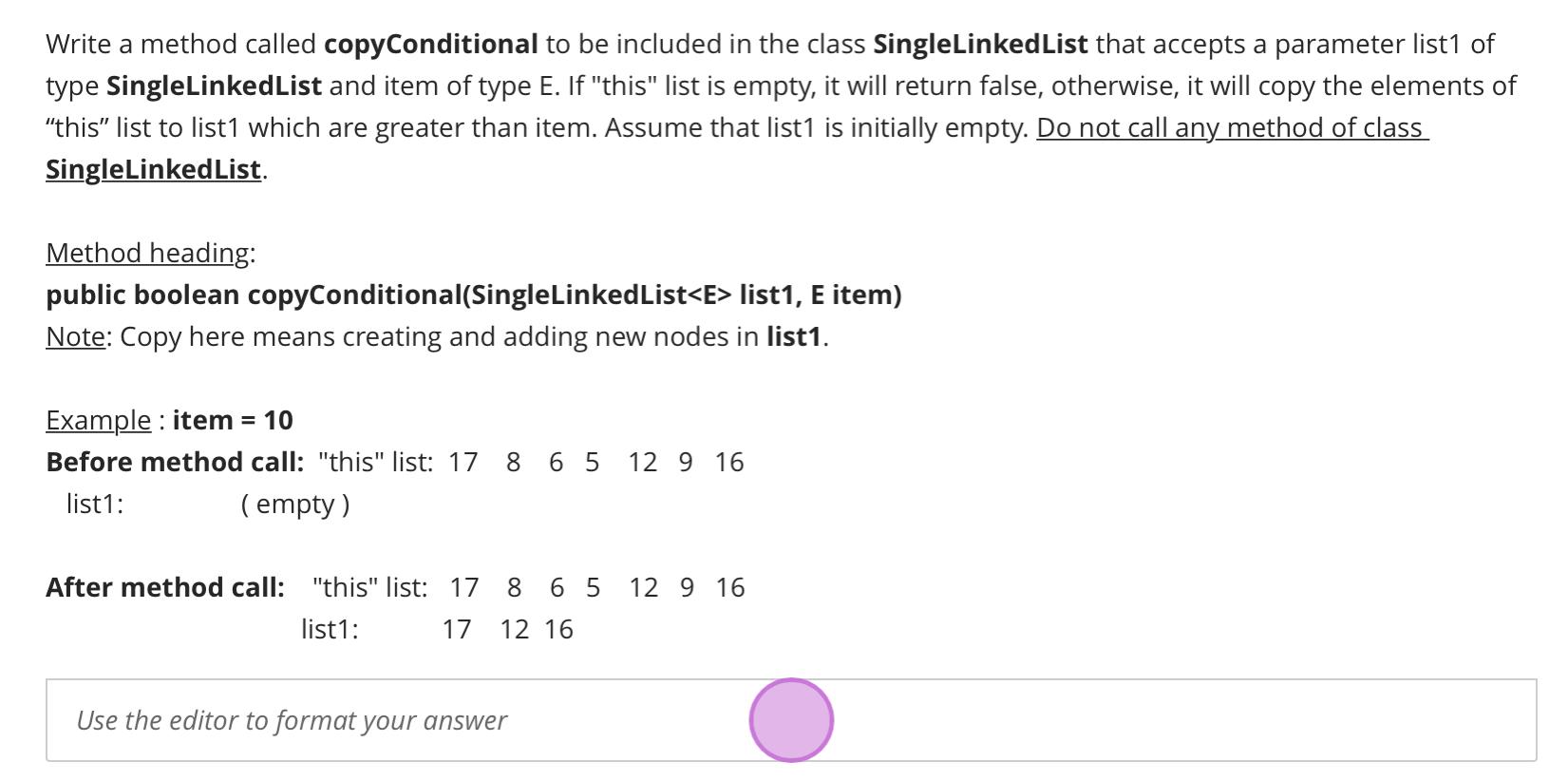
Task: Click the underlined 'Example' label
Action: [98, 420]
